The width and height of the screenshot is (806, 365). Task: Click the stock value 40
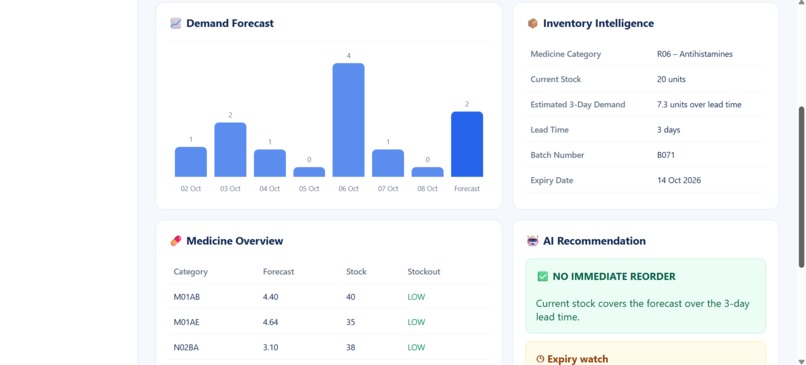(351, 297)
